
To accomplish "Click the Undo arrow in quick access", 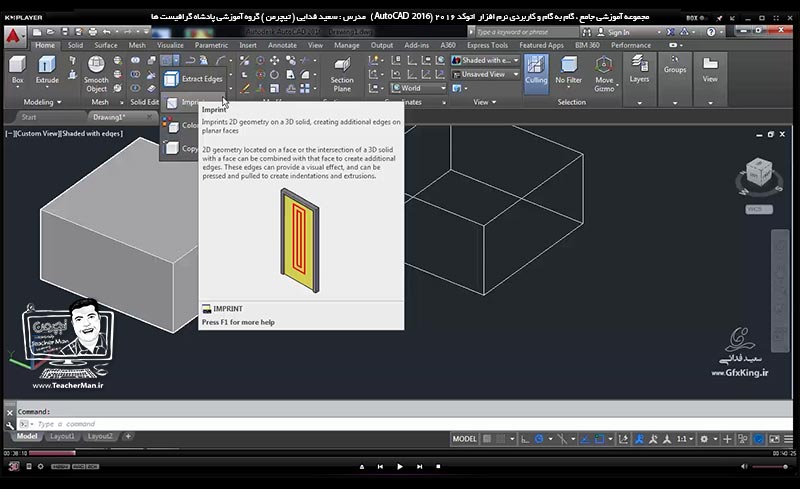I will click(x=107, y=32).
